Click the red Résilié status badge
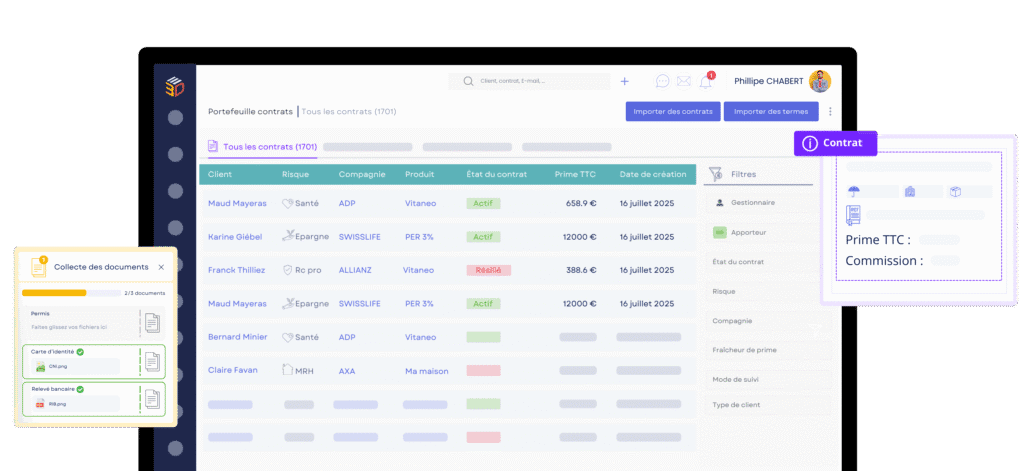The height and width of the screenshot is (471, 1024). pyautogui.click(x=488, y=270)
